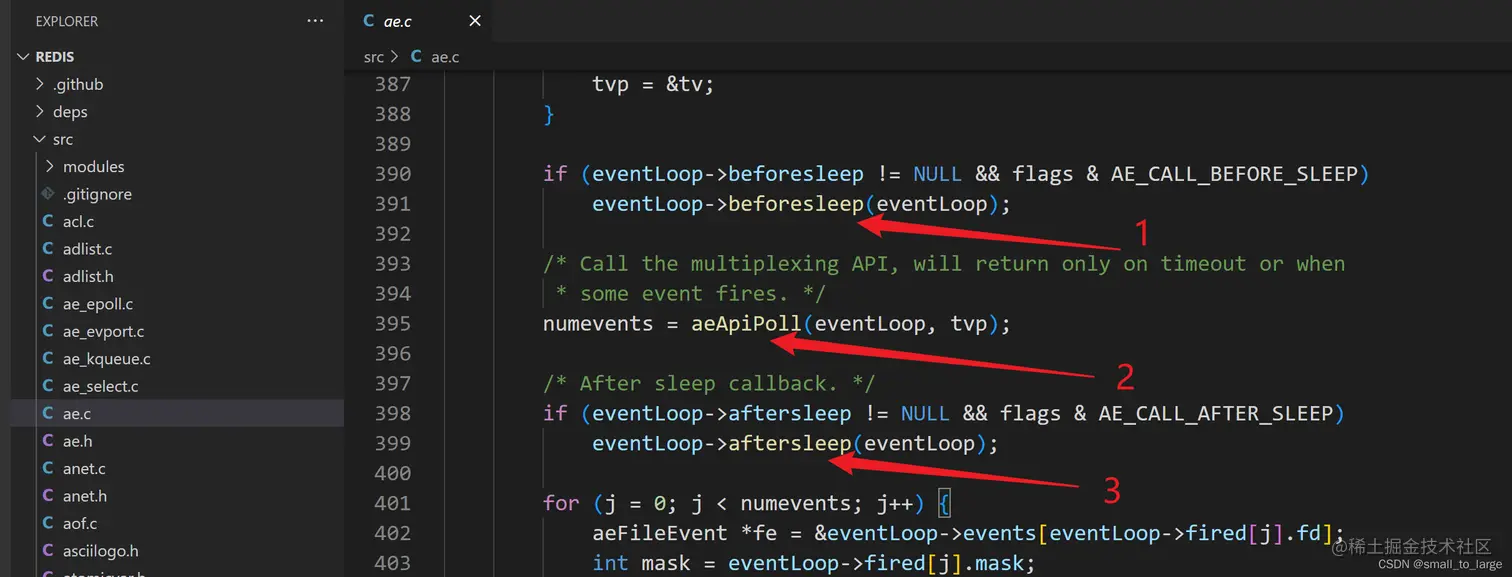Click the C icon in the ae.c tab

click(x=369, y=21)
